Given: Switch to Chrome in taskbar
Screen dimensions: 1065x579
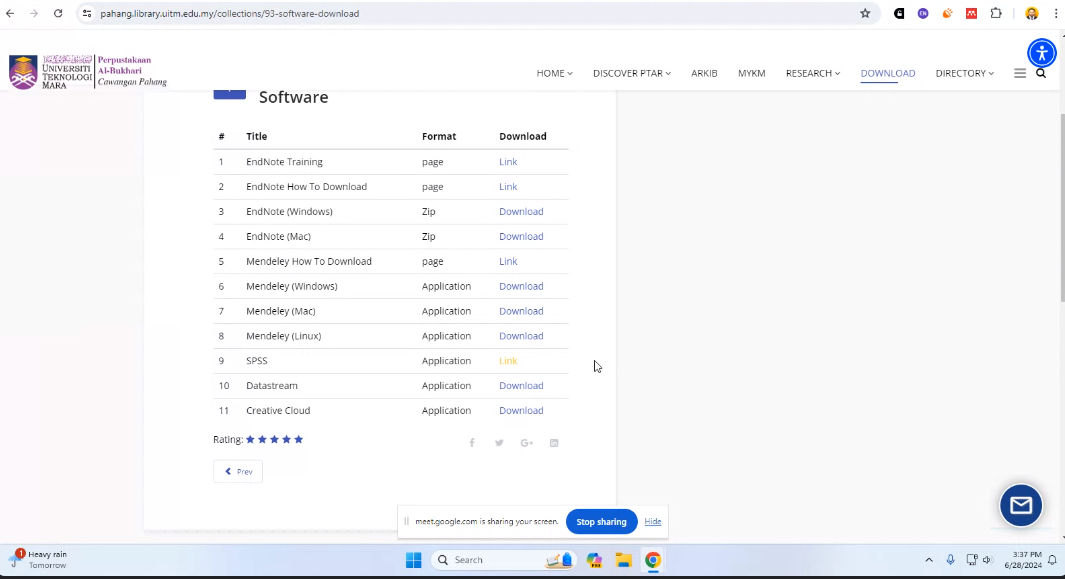Looking at the screenshot, I should 653,560.
